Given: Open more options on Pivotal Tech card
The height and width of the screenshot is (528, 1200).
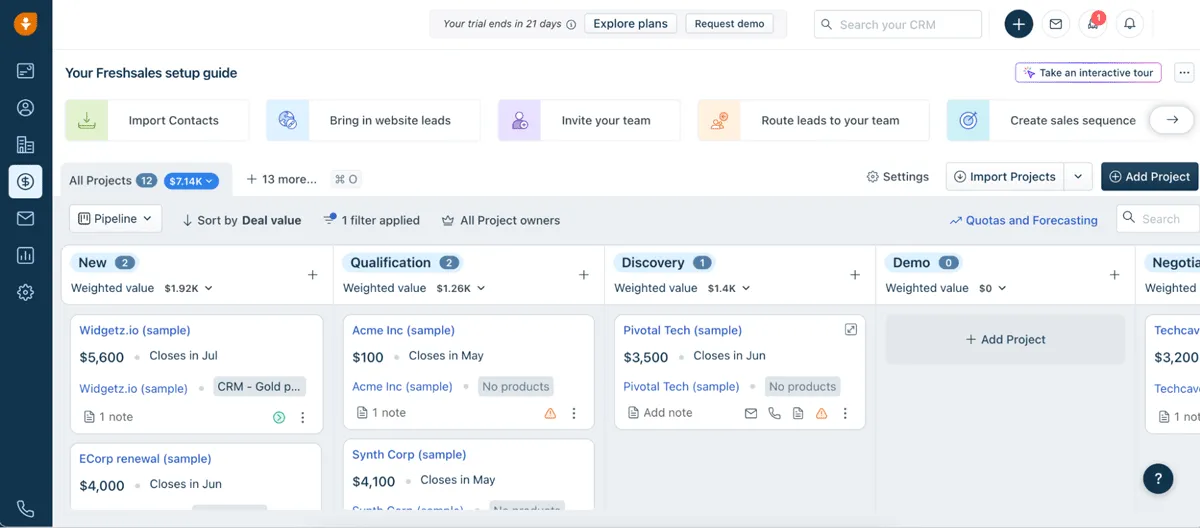Looking at the screenshot, I should tap(845, 413).
